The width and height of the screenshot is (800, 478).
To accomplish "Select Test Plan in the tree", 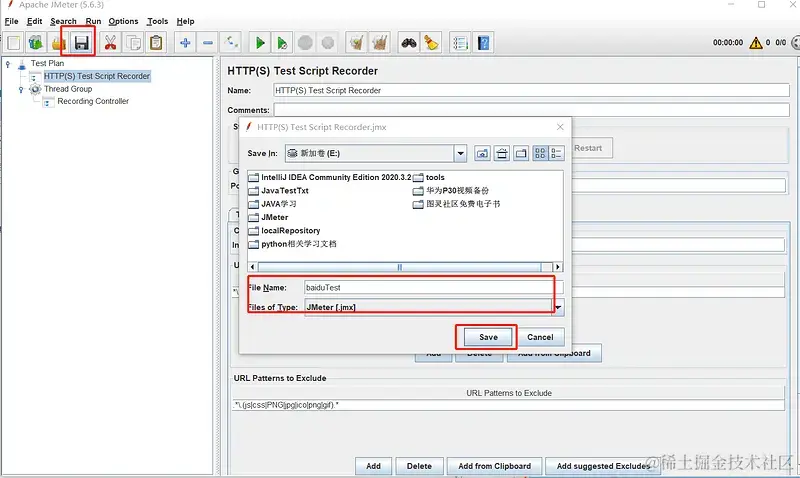I will coord(47,63).
